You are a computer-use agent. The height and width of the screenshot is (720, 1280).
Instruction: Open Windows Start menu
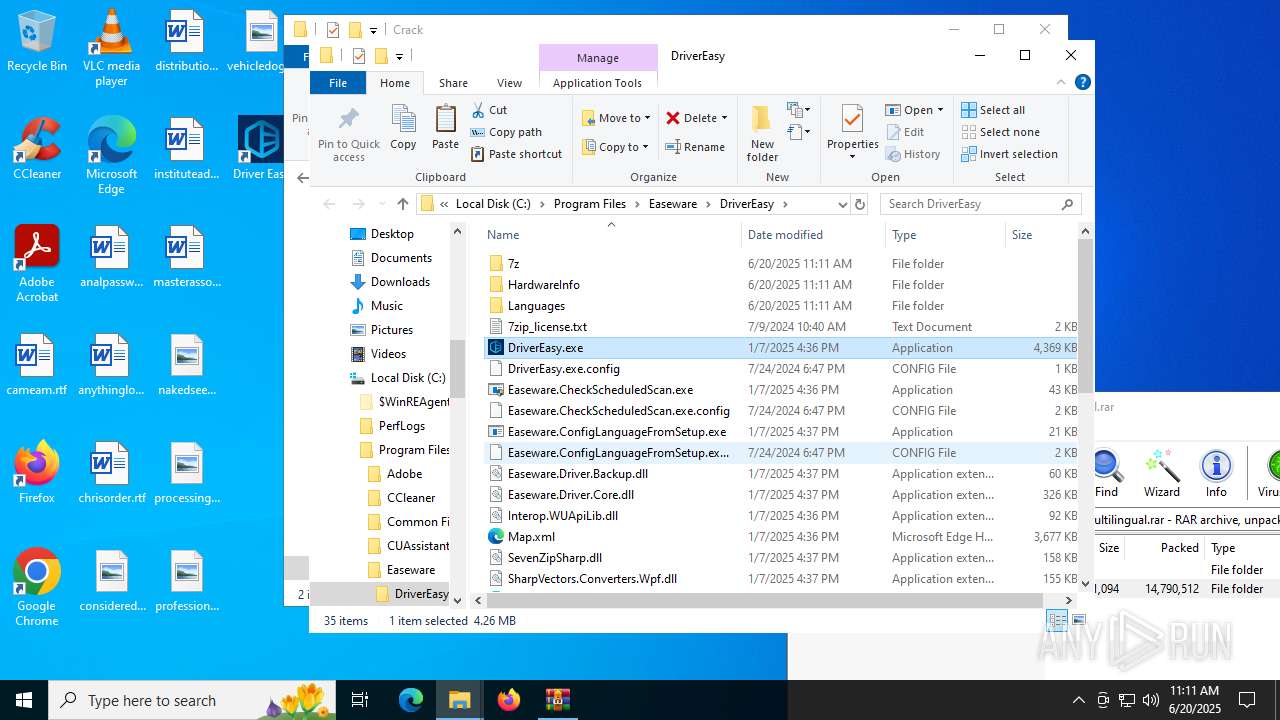tap(24, 700)
